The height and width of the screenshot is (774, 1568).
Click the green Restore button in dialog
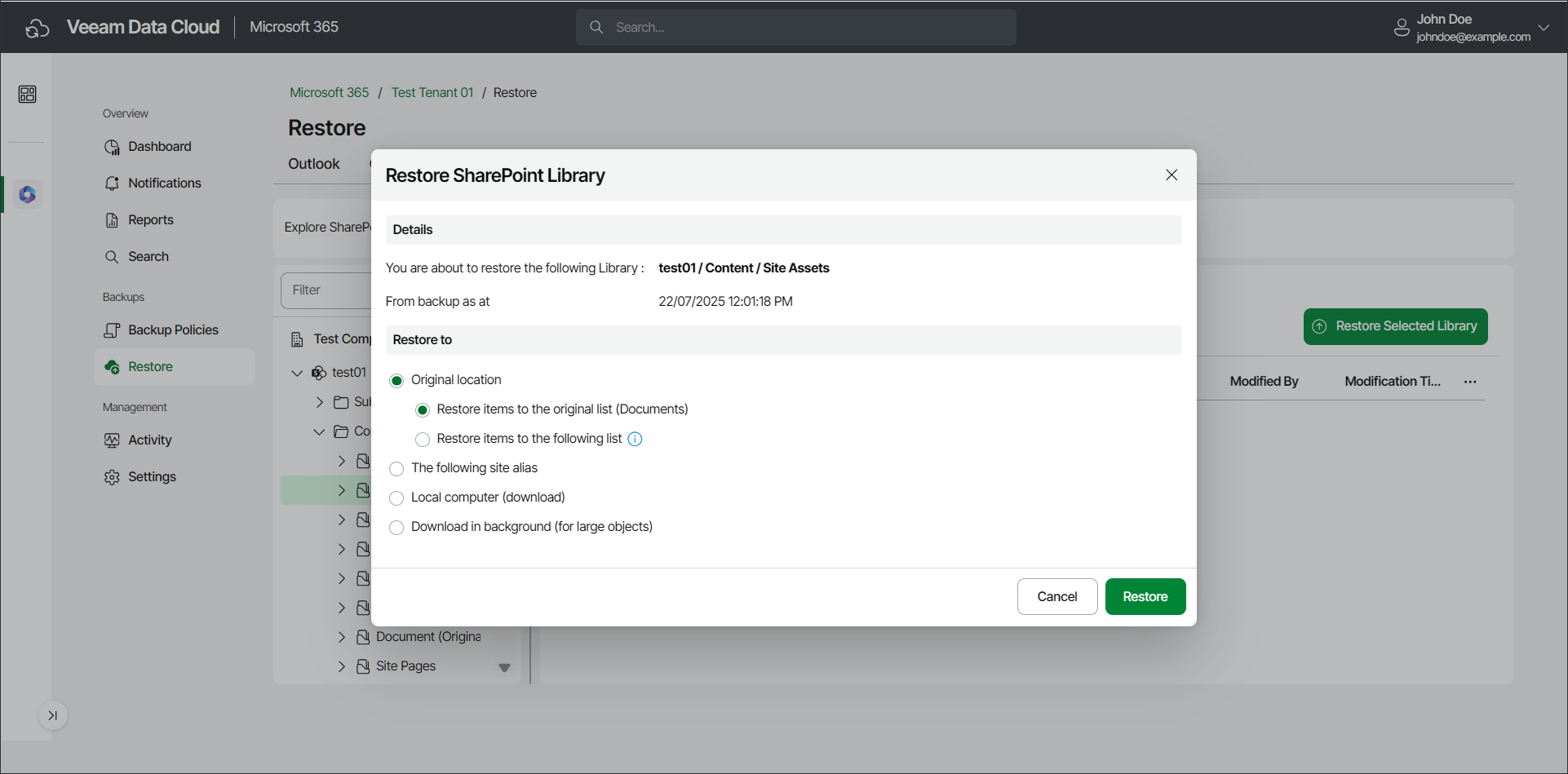(x=1145, y=597)
